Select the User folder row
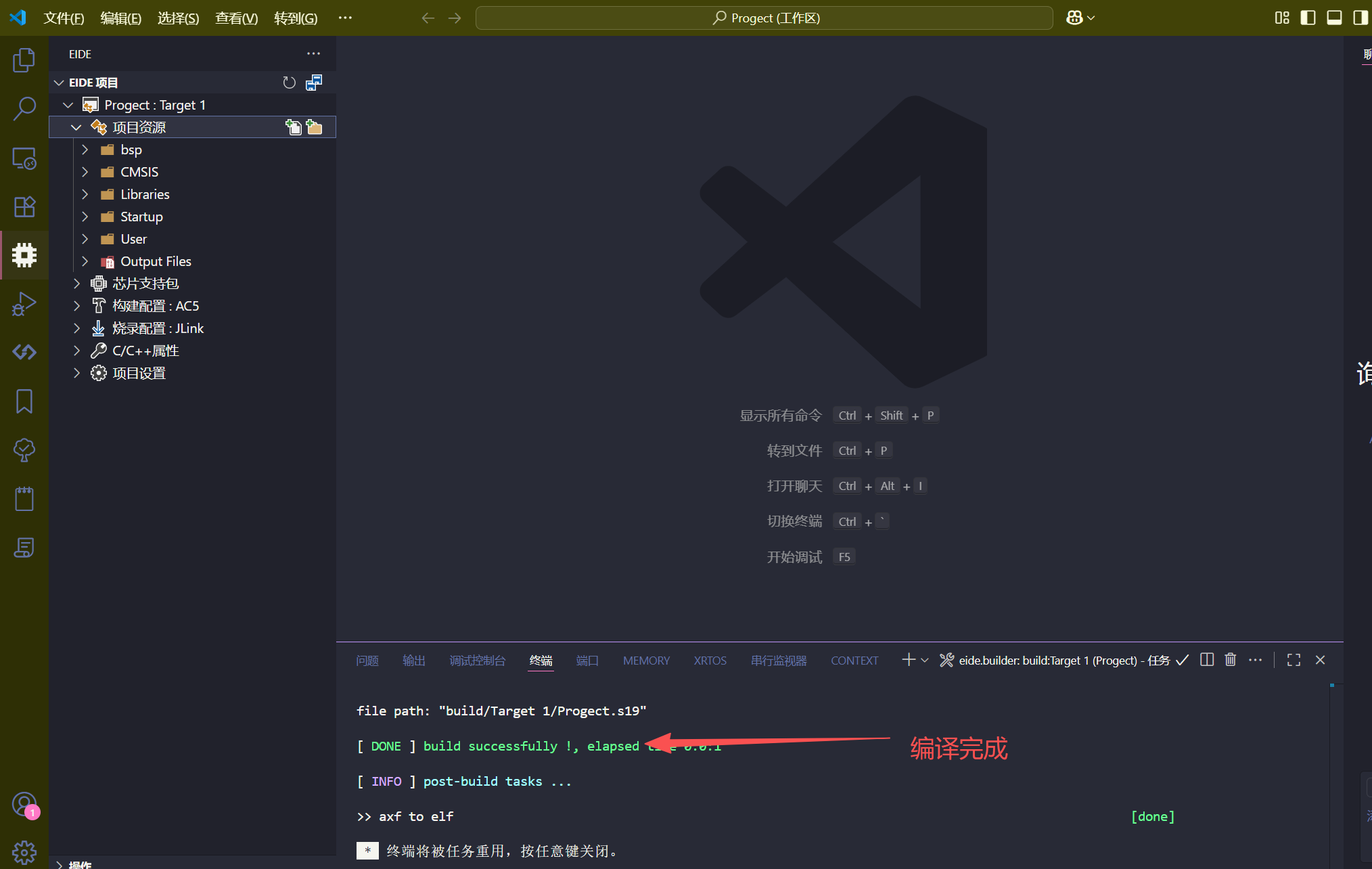1372x869 pixels. (x=193, y=239)
